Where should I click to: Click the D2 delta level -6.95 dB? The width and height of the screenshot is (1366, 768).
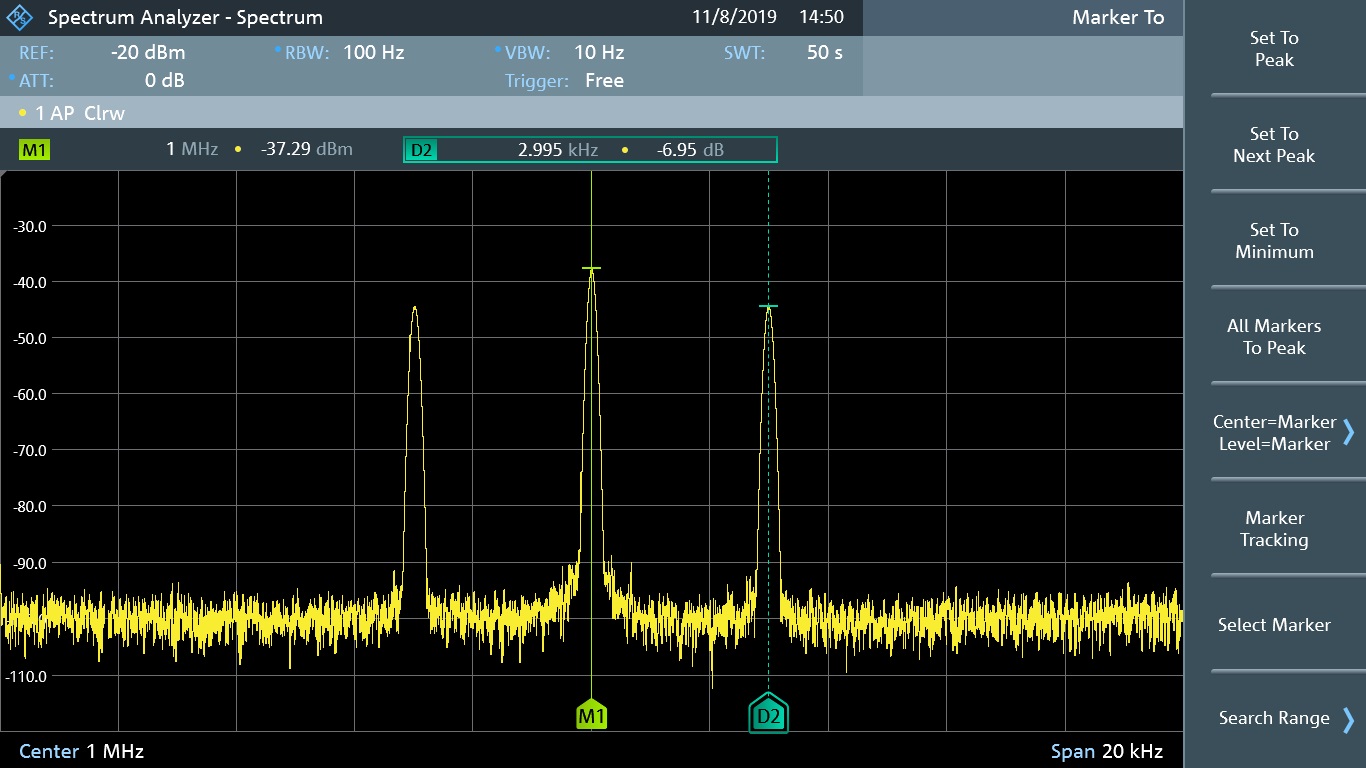(x=690, y=150)
